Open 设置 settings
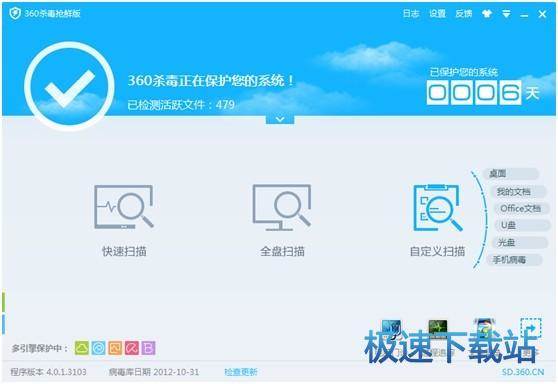Image resolution: width=558 pixels, height=384 pixels. coord(437,14)
